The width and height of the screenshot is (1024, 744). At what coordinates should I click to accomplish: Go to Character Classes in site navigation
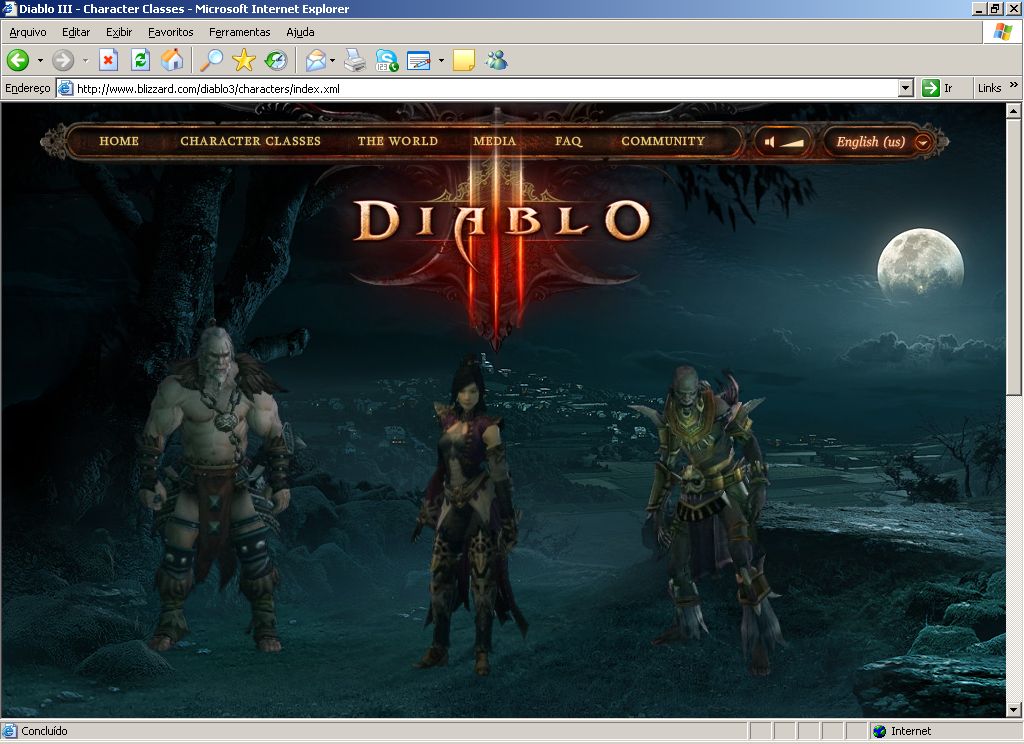pyautogui.click(x=250, y=141)
